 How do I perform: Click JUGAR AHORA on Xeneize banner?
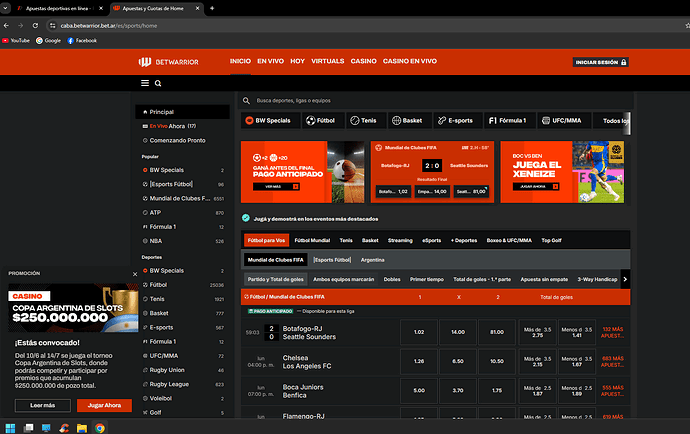[536, 187]
